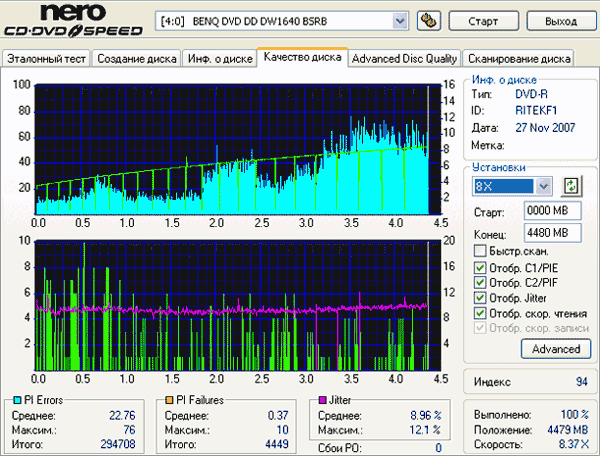Select the Качество диска tab

(x=302, y=57)
